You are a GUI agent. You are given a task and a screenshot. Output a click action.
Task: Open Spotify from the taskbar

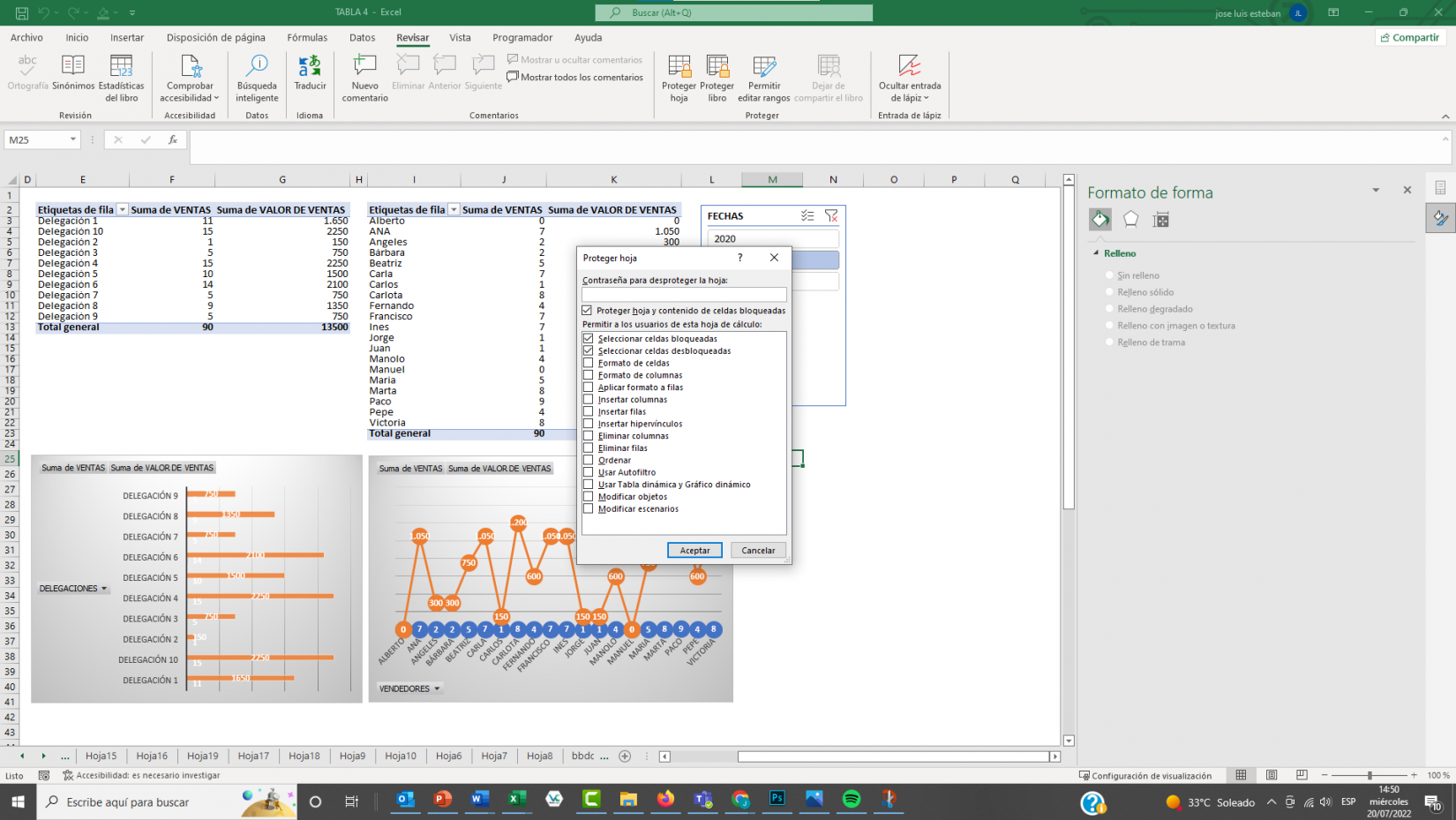pyautogui.click(x=852, y=800)
